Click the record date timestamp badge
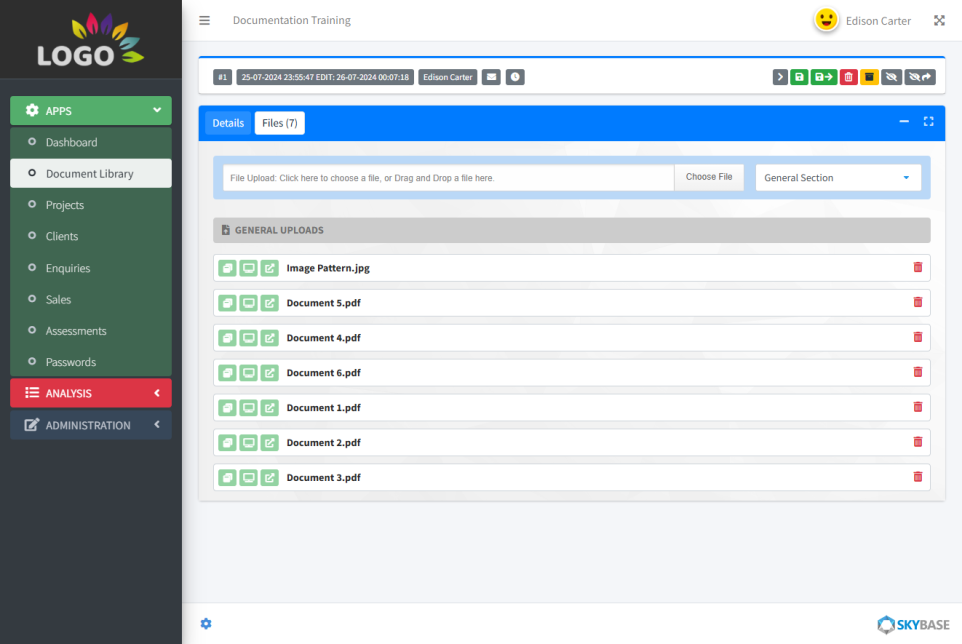The width and height of the screenshot is (962, 644). pos(325,77)
